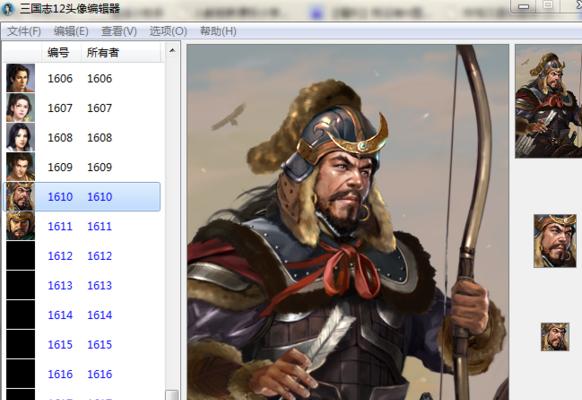Select portrait thumbnail for row 1610
The width and height of the screenshot is (582, 400).
(x=20, y=196)
